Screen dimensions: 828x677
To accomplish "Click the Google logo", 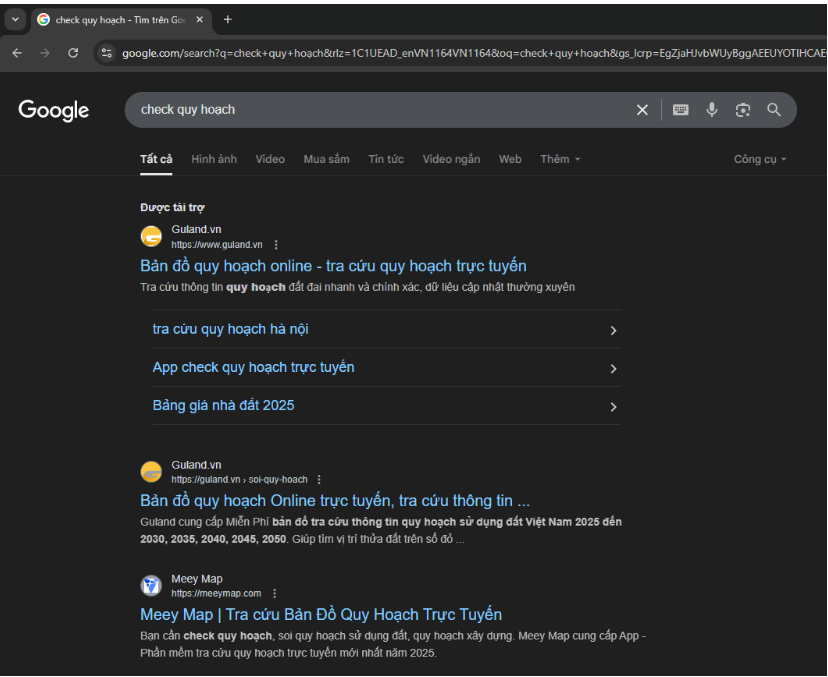I will tap(54, 110).
